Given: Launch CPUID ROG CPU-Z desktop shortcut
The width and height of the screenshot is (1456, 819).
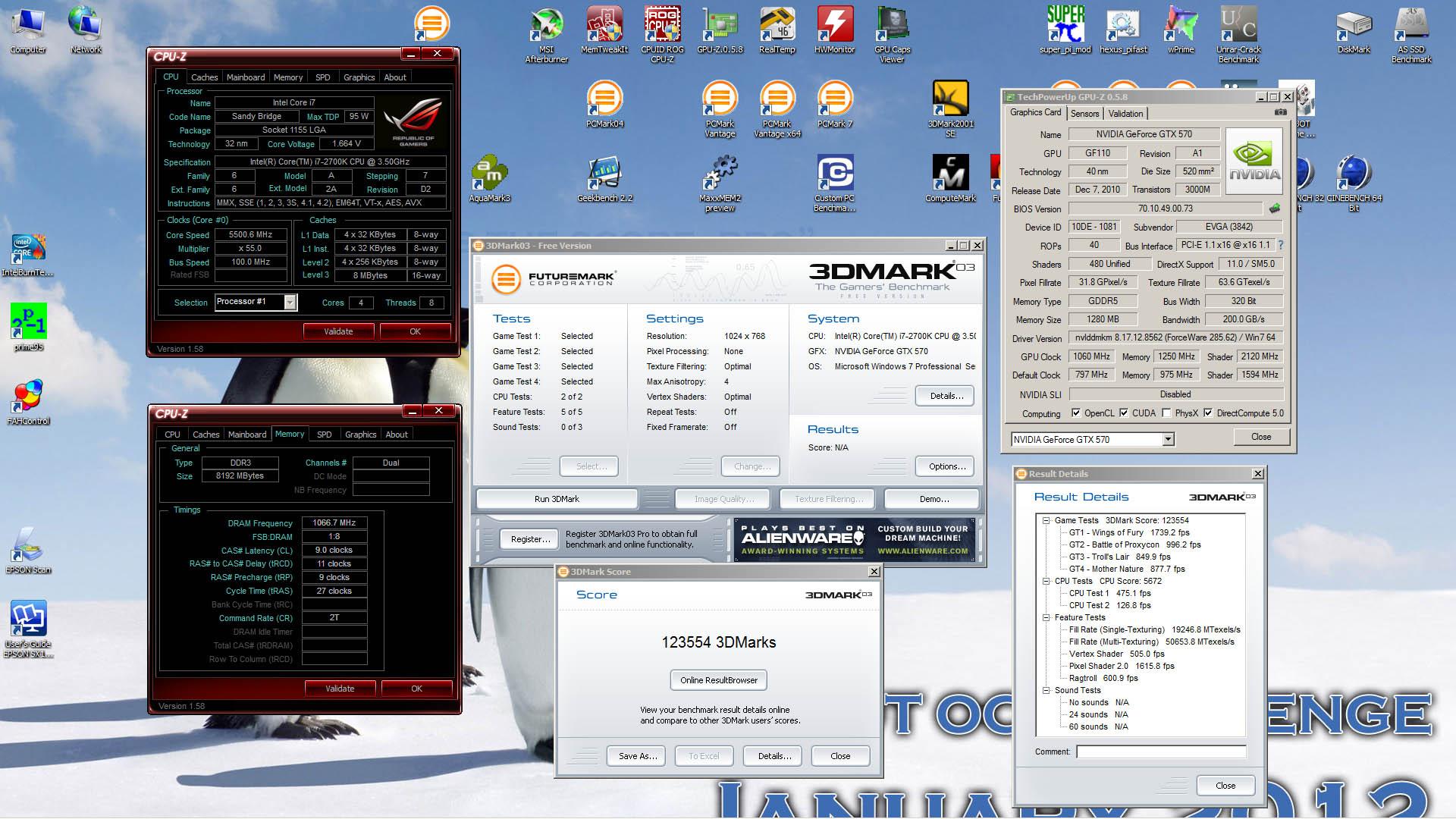Looking at the screenshot, I should click(662, 34).
